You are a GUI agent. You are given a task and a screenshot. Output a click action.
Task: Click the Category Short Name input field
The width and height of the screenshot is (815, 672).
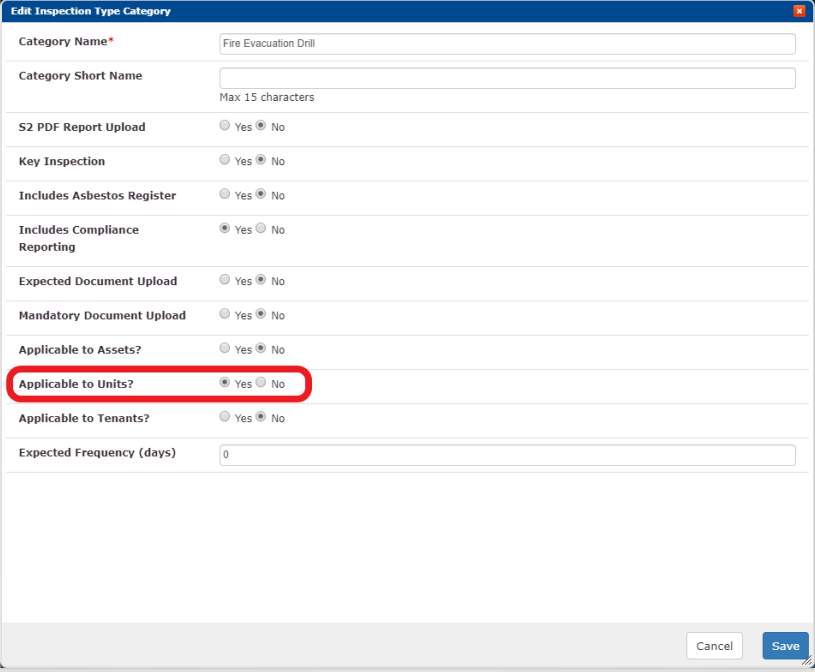click(x=507, y=78)
